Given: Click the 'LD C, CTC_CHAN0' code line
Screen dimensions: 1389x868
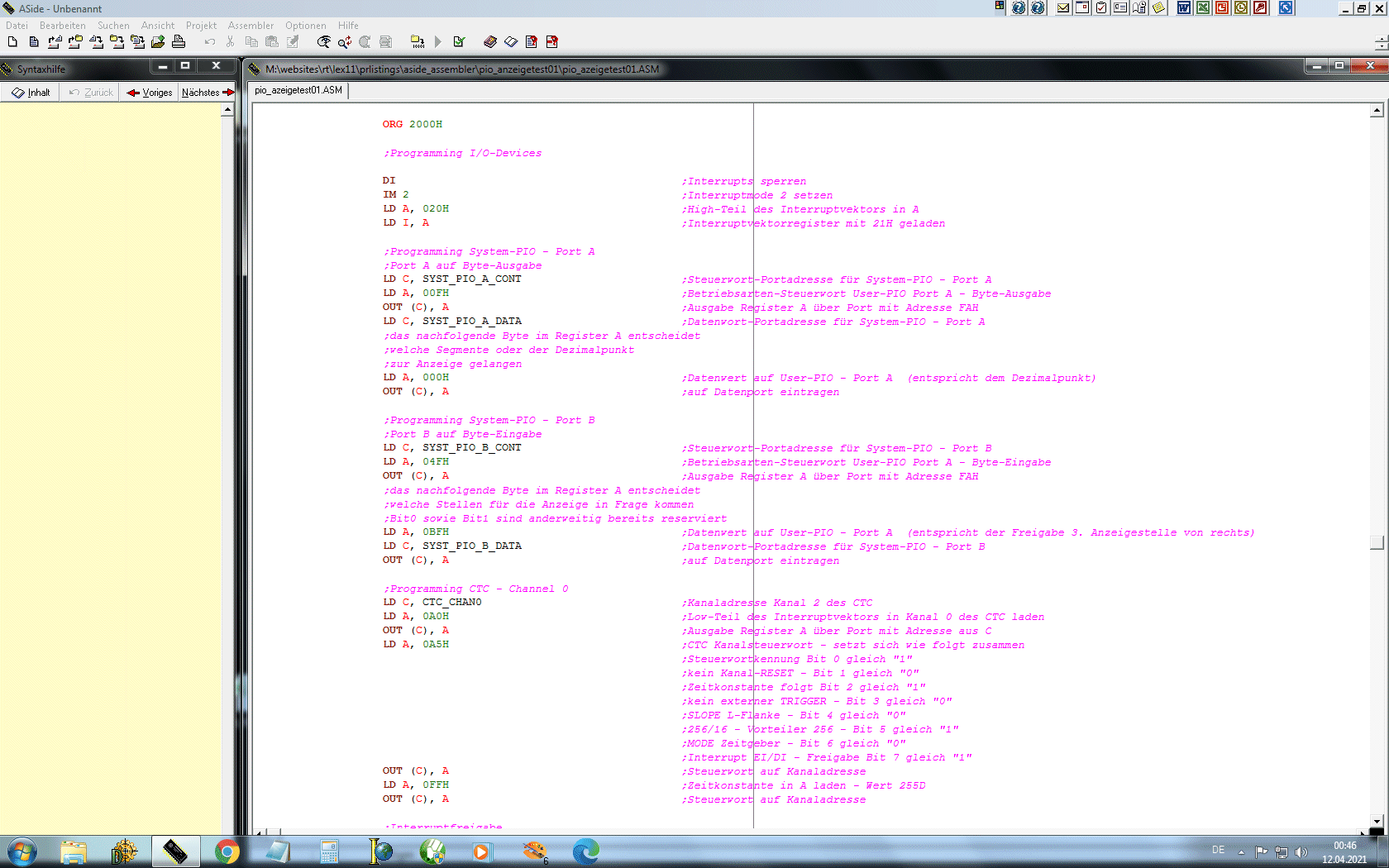Looking at the screenshot, I should coord(432,603).
